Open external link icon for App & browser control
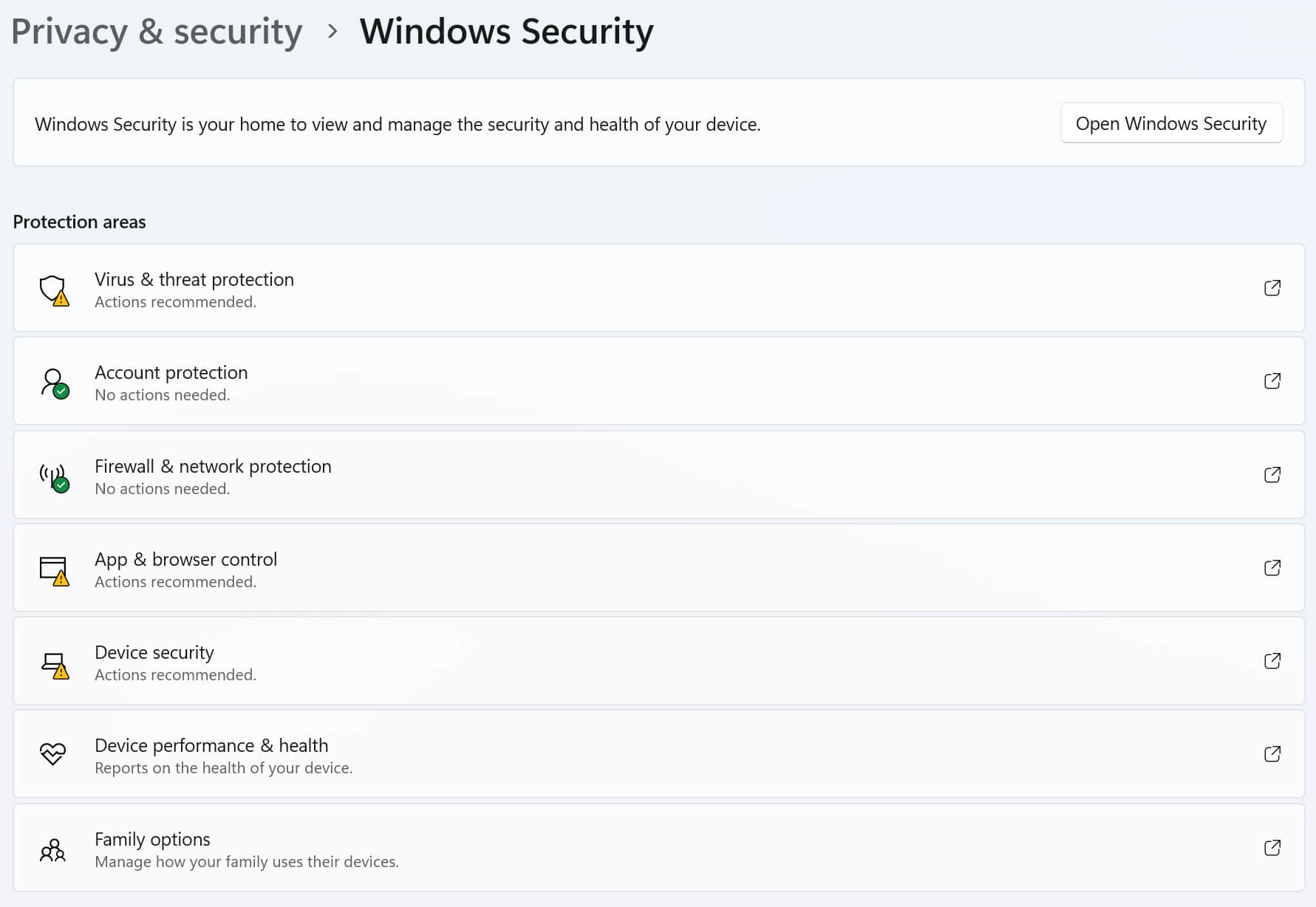Viewport: 1316px width, 907px height. pyautogui.click(x=1272, y=568)
